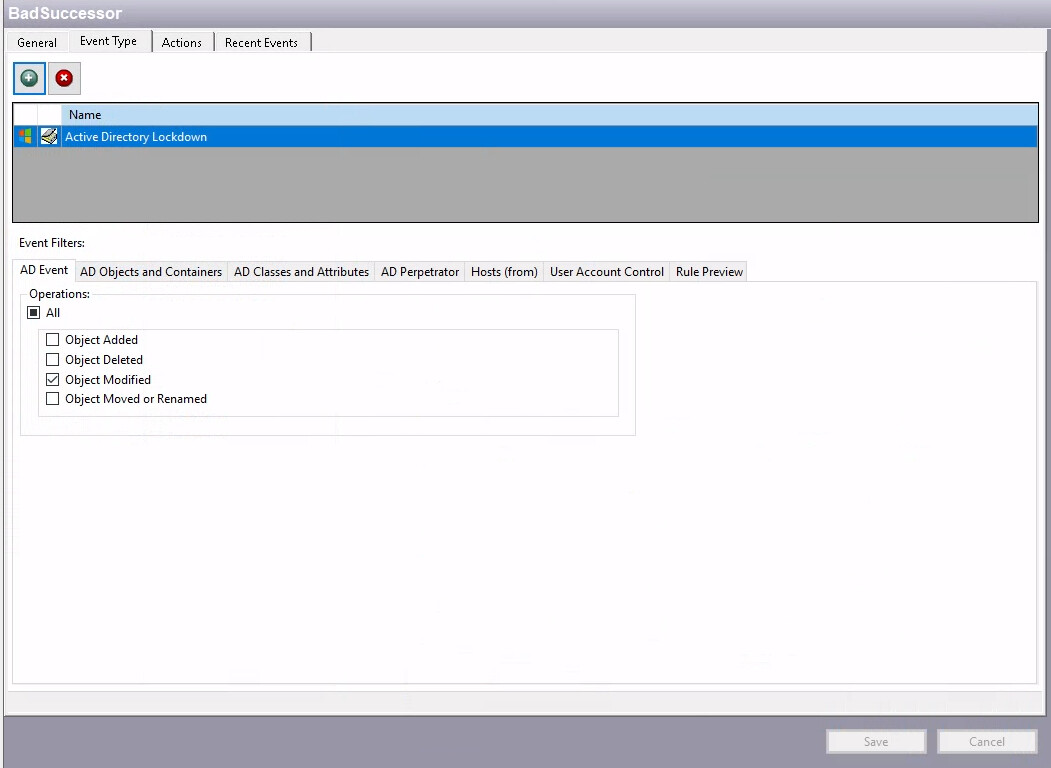
Task: Click the policy icon beside Active Directory Lockdown
Action: tap(49, 137)
